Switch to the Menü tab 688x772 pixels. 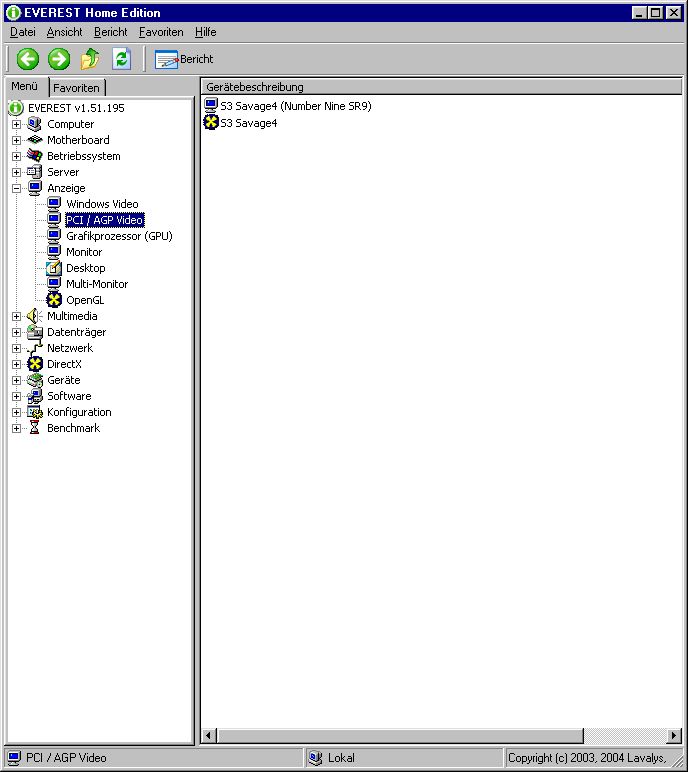[x=26, y=87]
